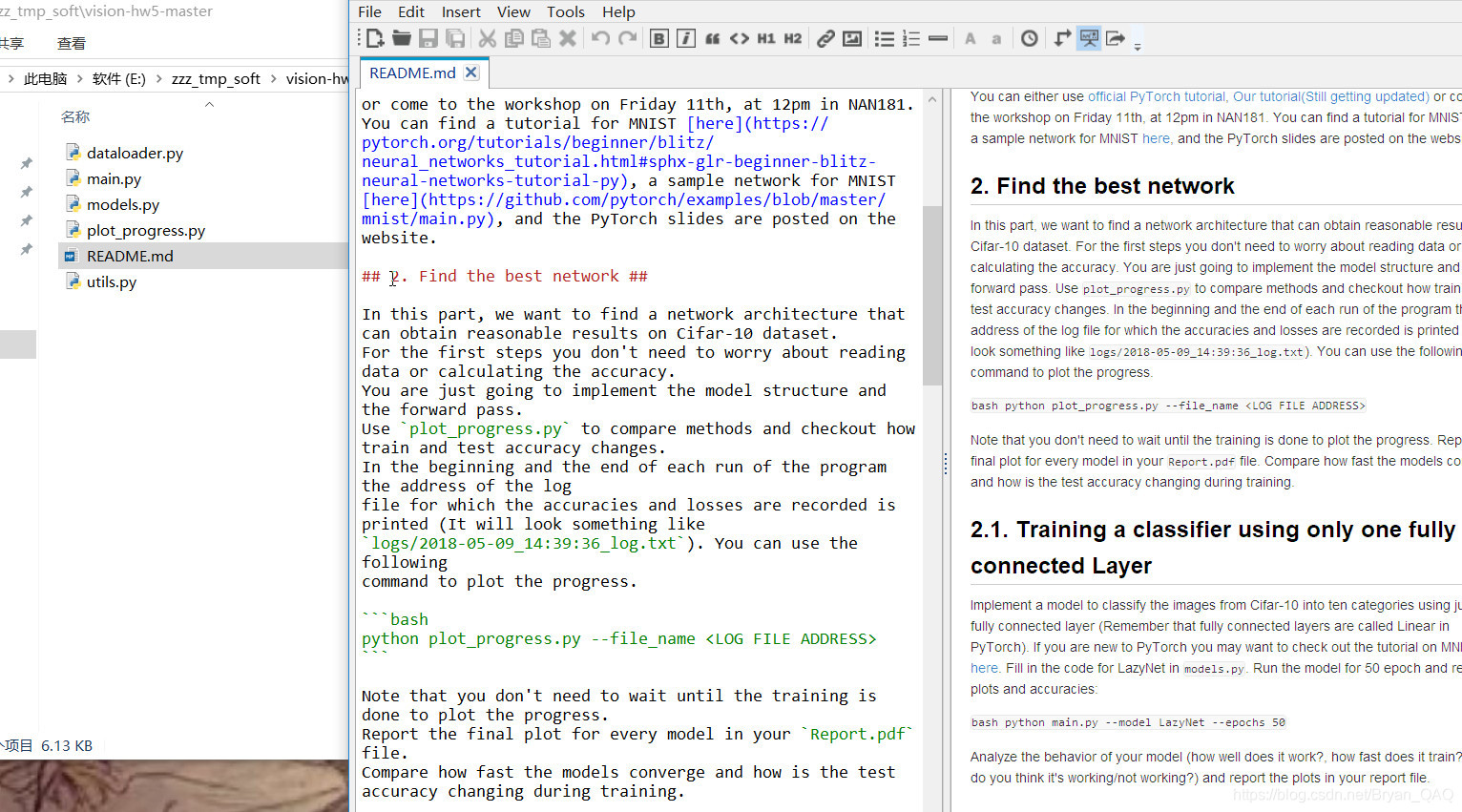Screen dimensions: 1462x812
Task: Close the README.md tab
Action: 471,73
